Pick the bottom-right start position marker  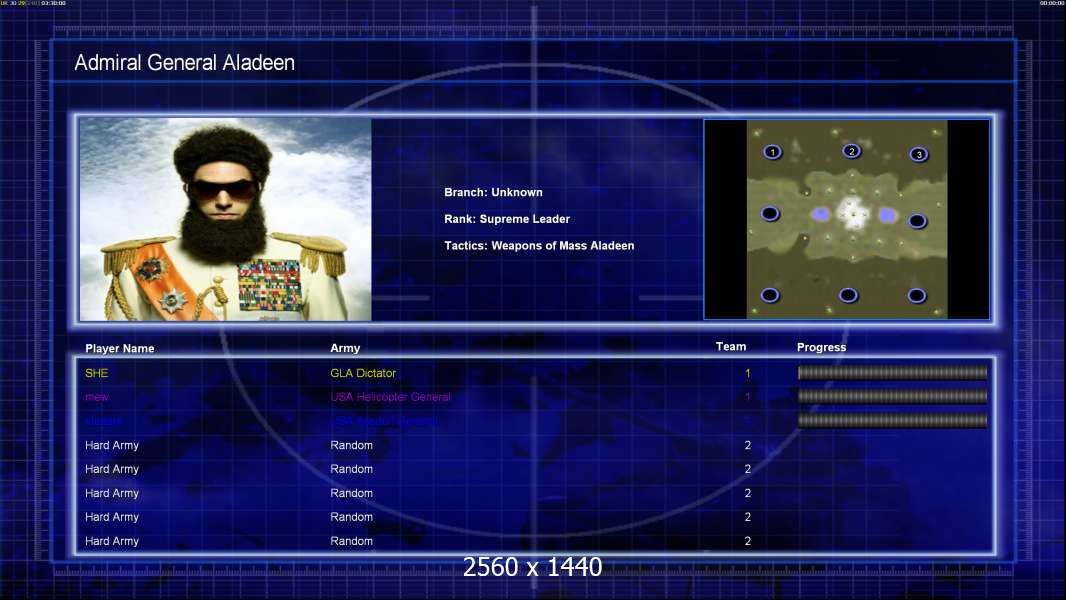click(x=917, y=295)
